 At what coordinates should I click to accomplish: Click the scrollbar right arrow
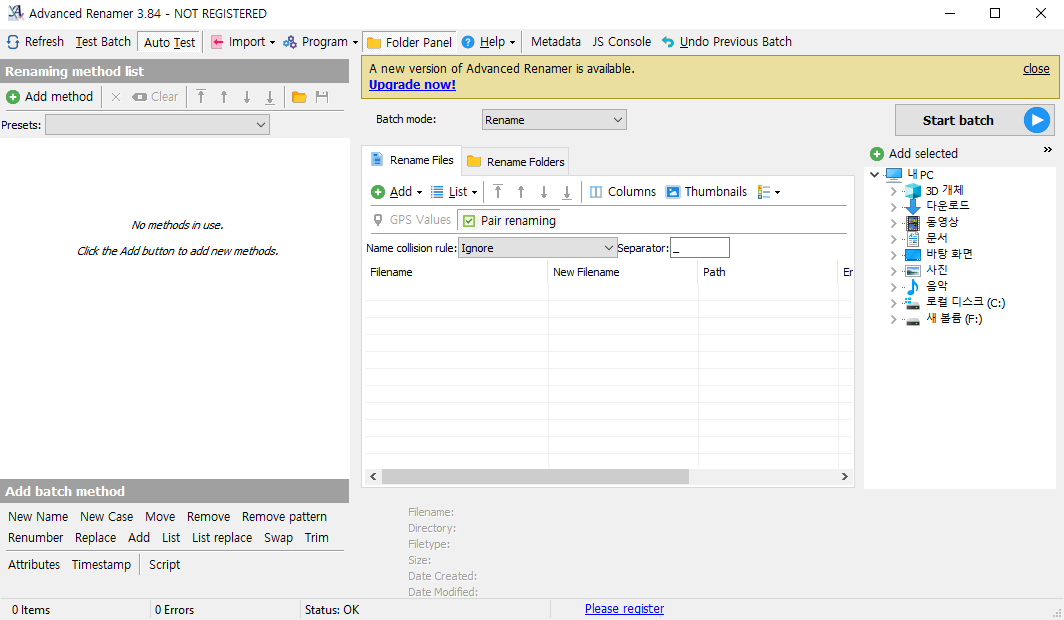coord(845,476)
